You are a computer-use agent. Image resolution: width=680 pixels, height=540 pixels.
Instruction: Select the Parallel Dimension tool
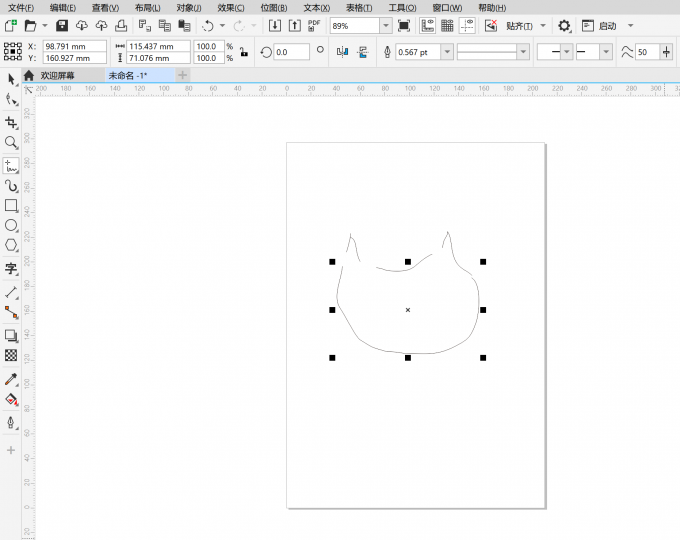11,292
